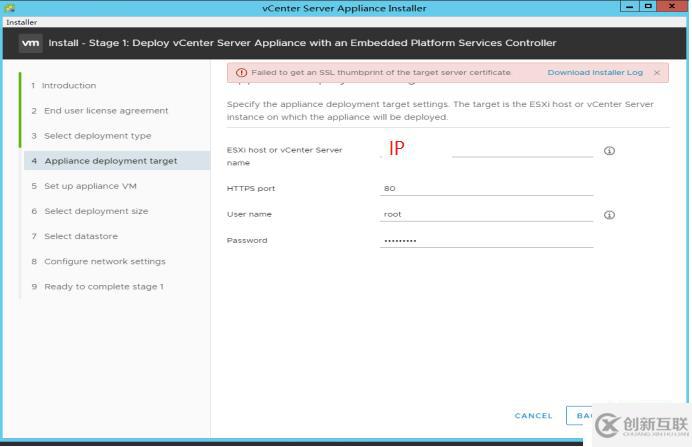Minimize the installer window
Viewport: 692px width, 447px height.
[630, 7]
